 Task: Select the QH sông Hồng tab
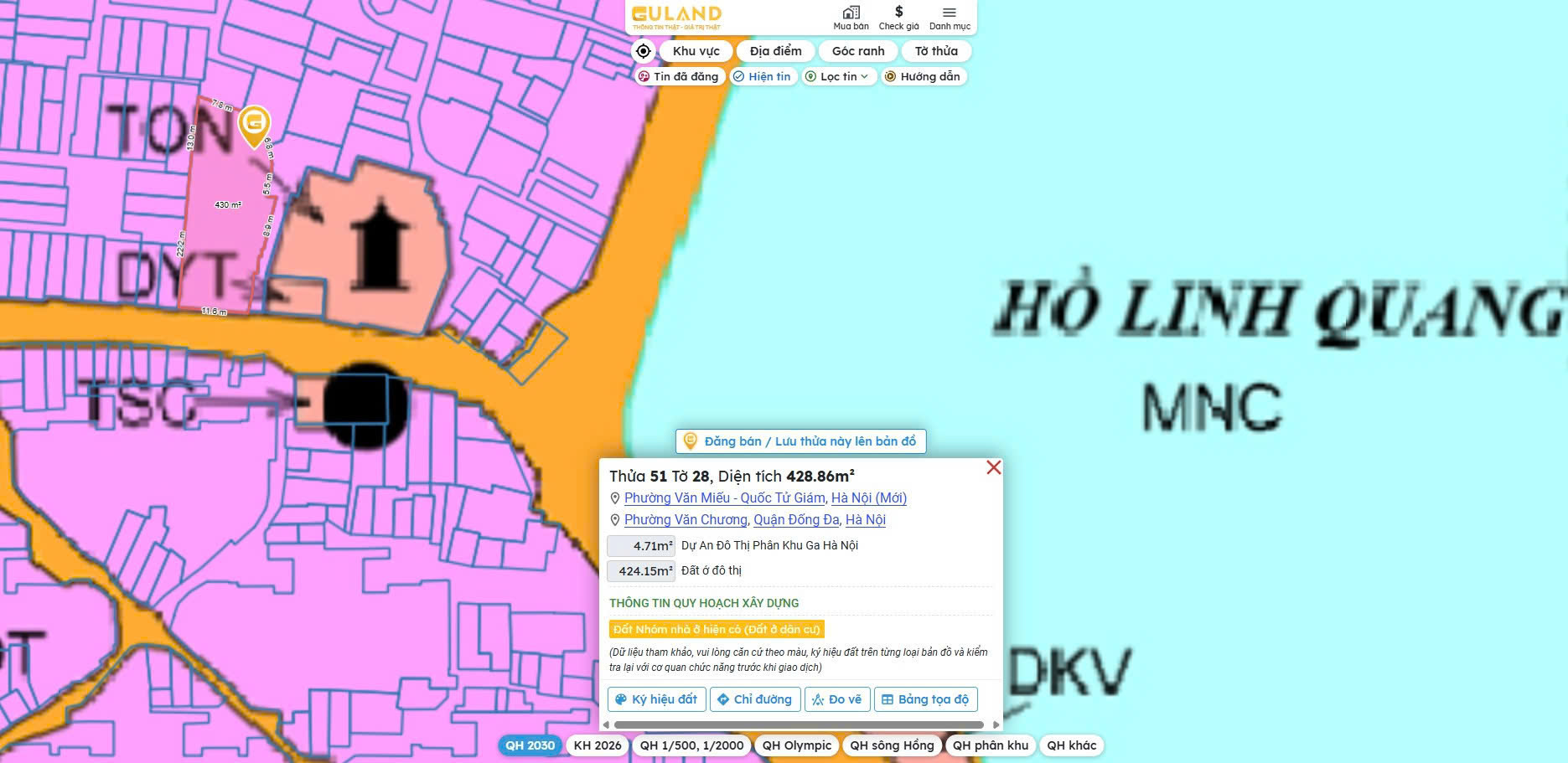892,745
